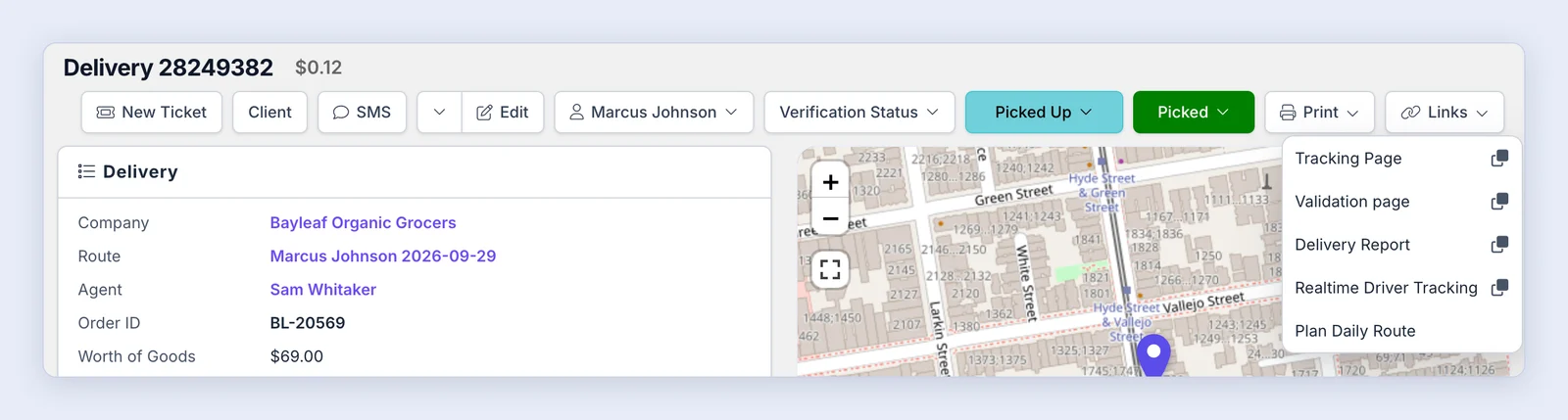Click the printer icon on Print
The image size is (1568, 420).
(x=1288, y=113)
